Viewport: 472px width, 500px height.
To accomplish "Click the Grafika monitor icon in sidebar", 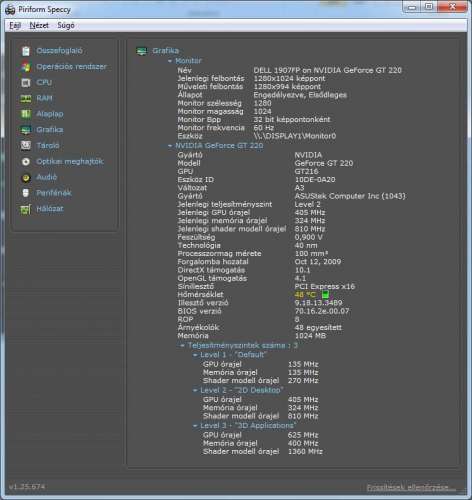I will tap(26, 130).
